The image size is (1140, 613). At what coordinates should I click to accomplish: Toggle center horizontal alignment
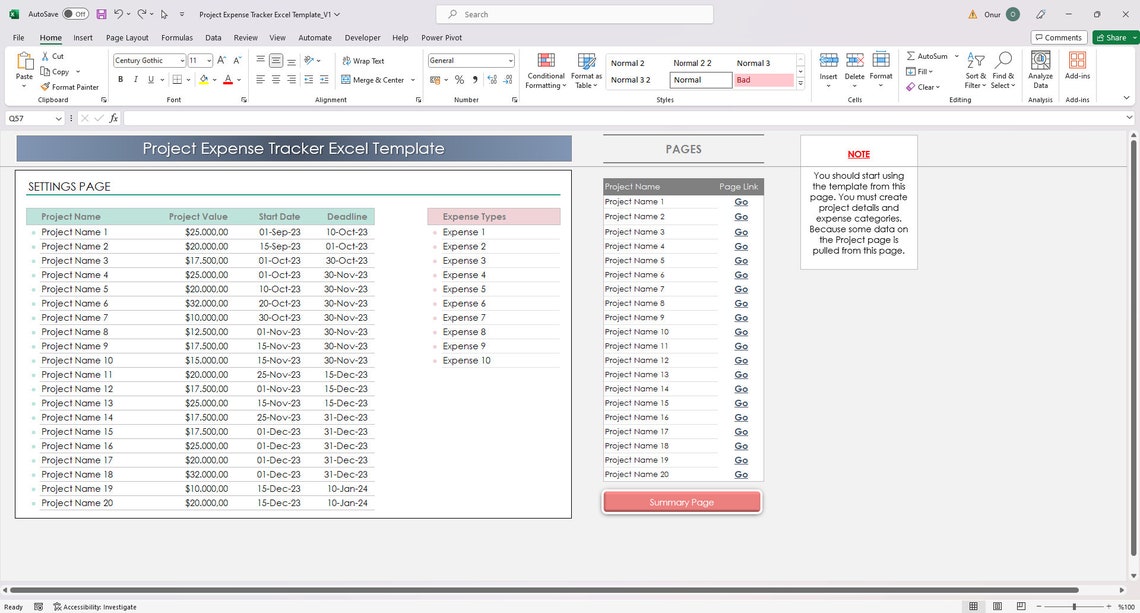pos(276,80)
